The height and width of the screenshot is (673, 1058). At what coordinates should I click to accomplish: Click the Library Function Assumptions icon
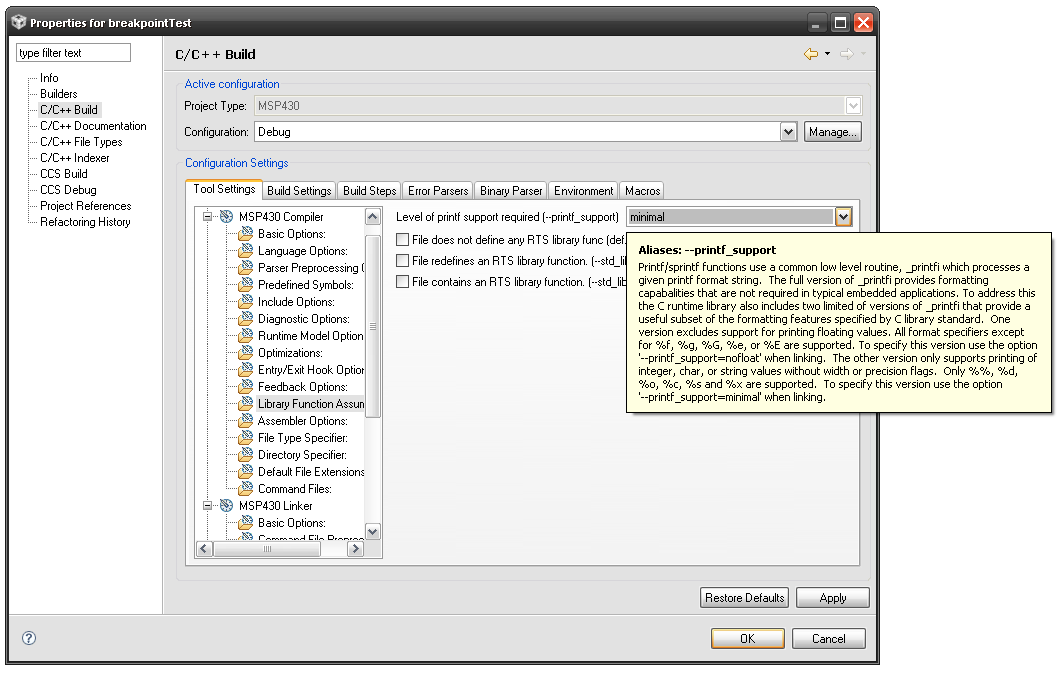(x=246, y=404)
